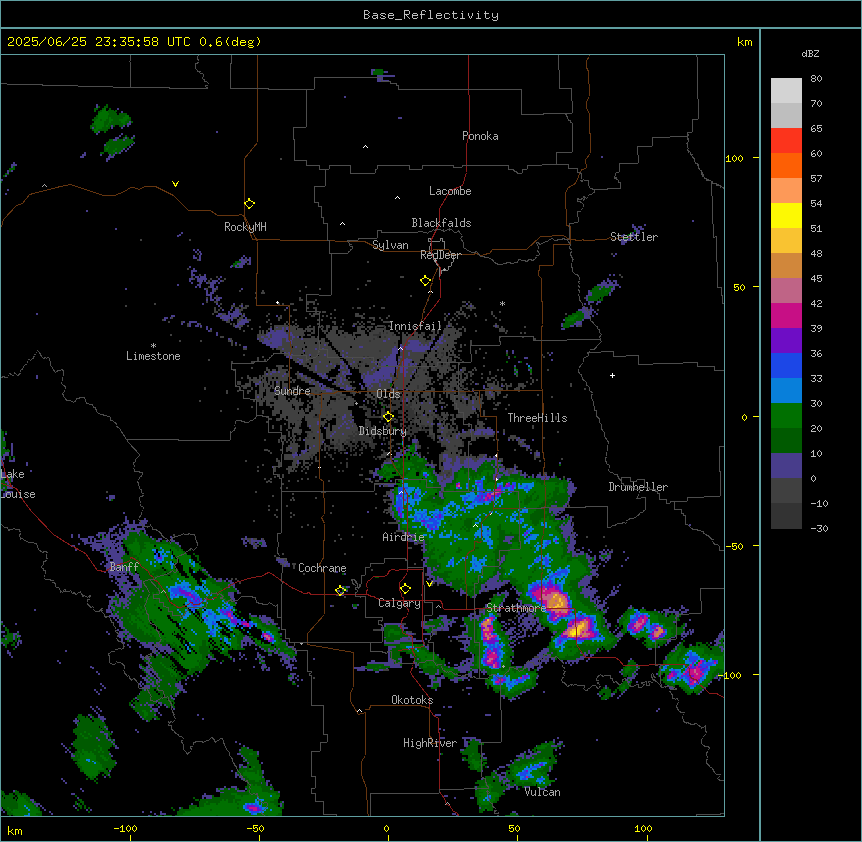
Task: Click the RedDeer city label
Action: [440, 255]
